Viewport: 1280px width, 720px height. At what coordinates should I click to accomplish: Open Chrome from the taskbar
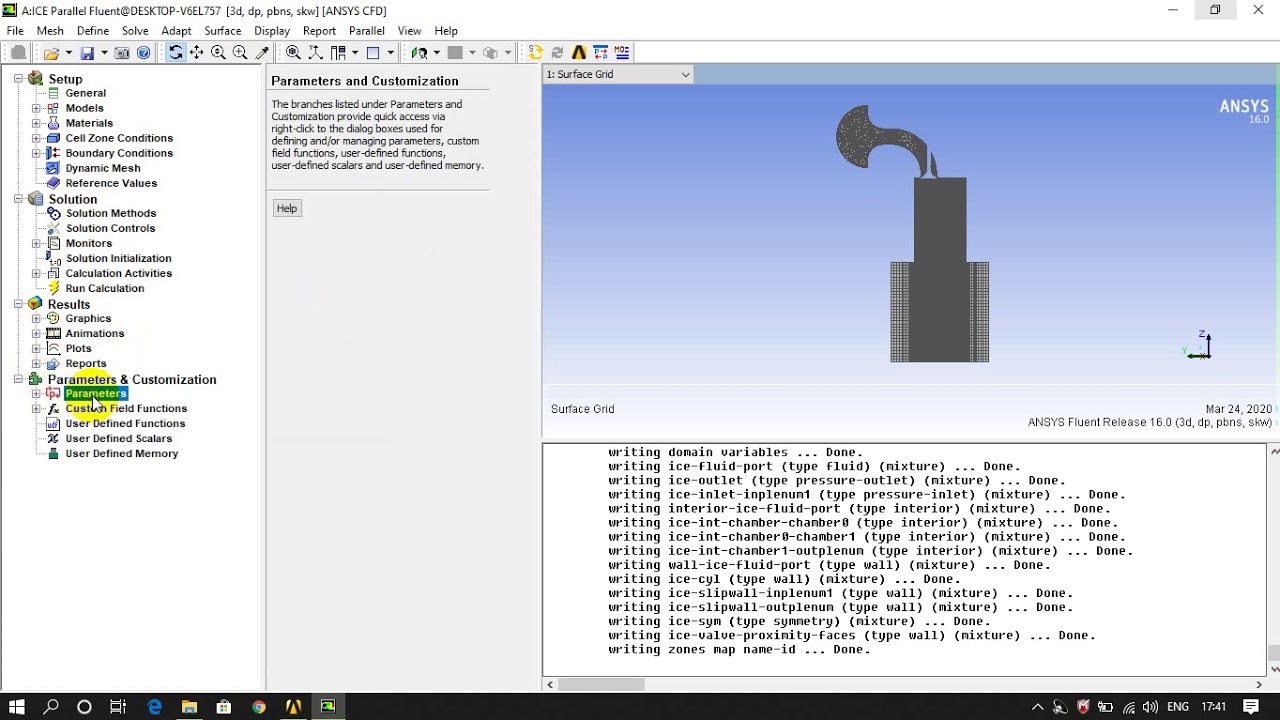tap(259, 707)
